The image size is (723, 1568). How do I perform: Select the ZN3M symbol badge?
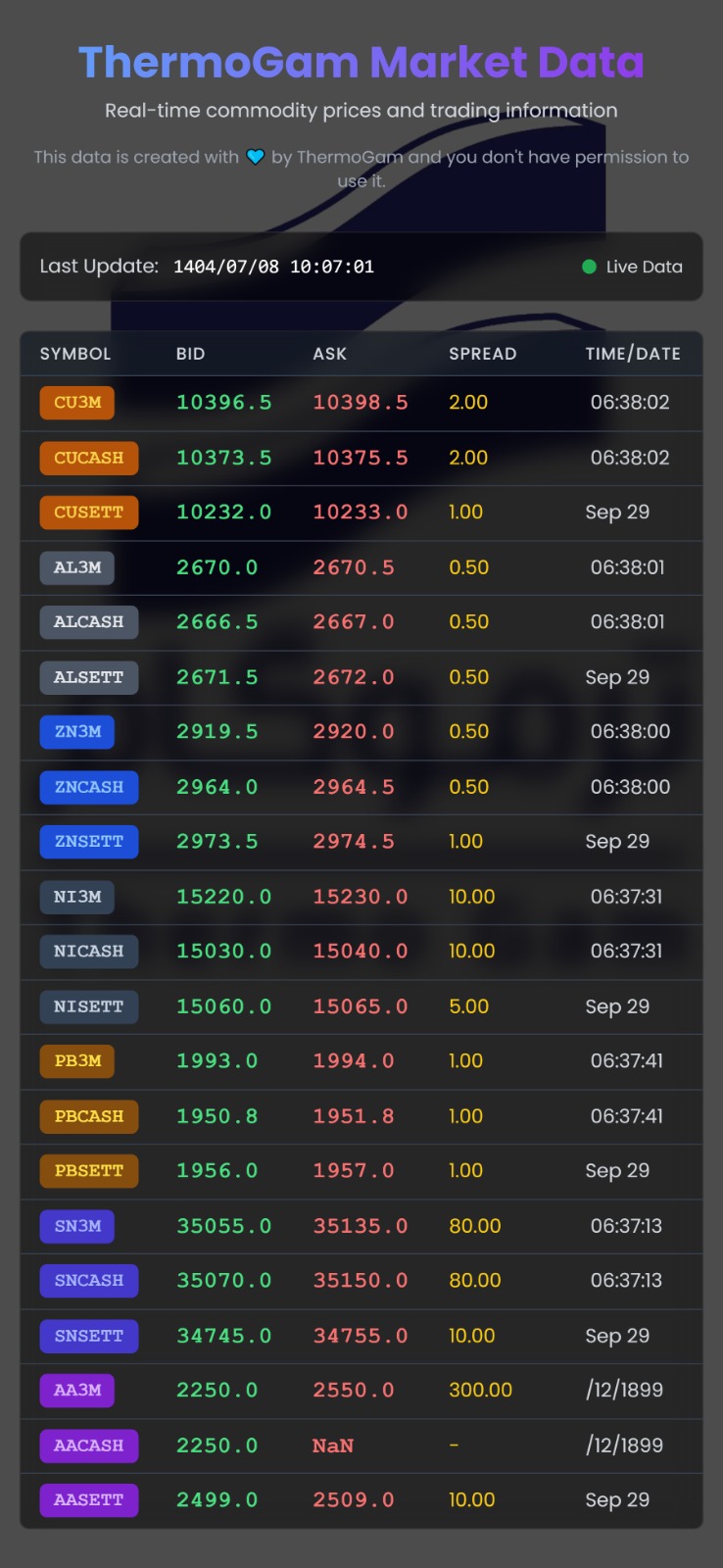pos(77,732)
